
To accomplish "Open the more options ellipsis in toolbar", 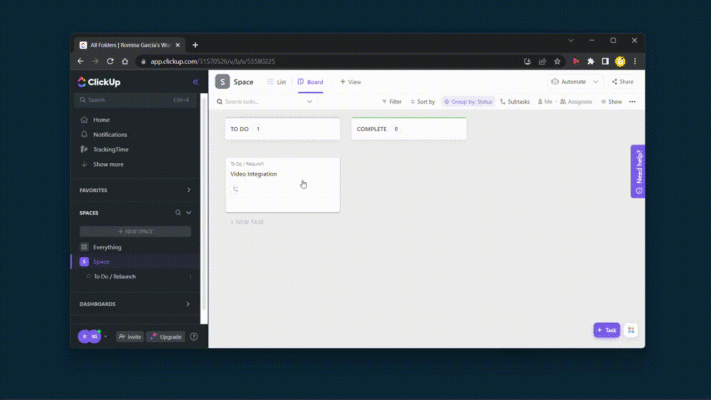I will 633,102.
